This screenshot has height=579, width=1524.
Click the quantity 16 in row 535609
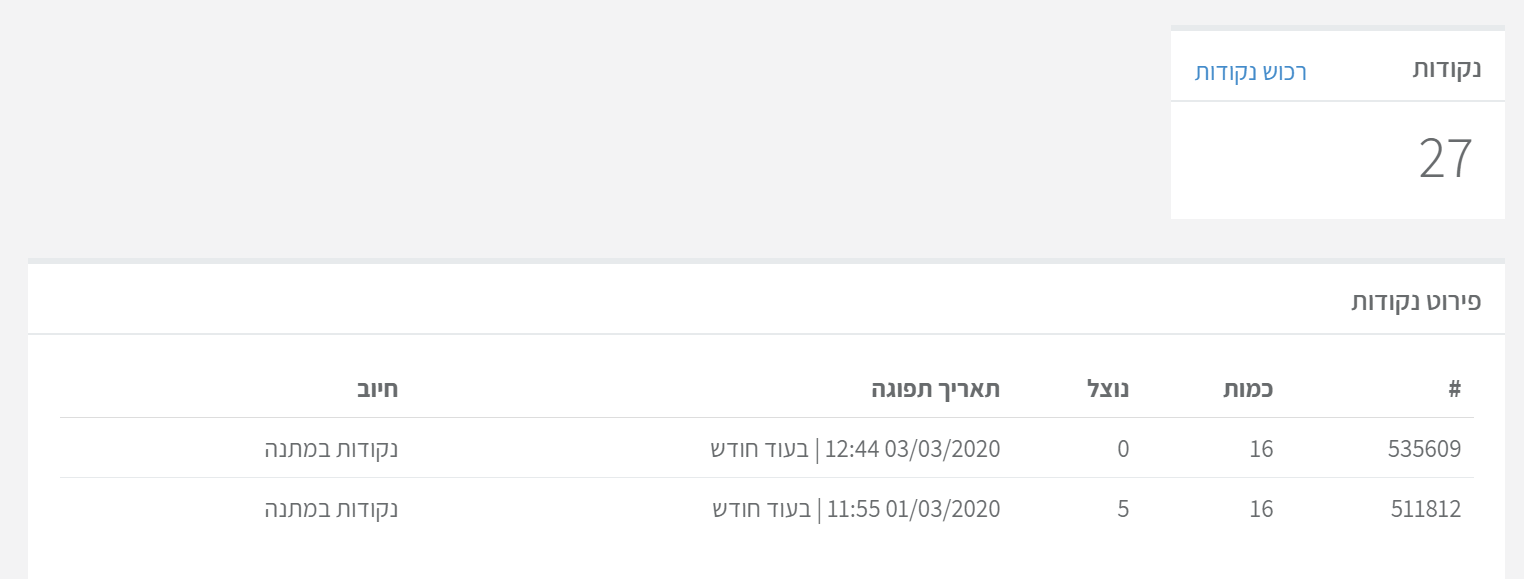[1262, 449]
